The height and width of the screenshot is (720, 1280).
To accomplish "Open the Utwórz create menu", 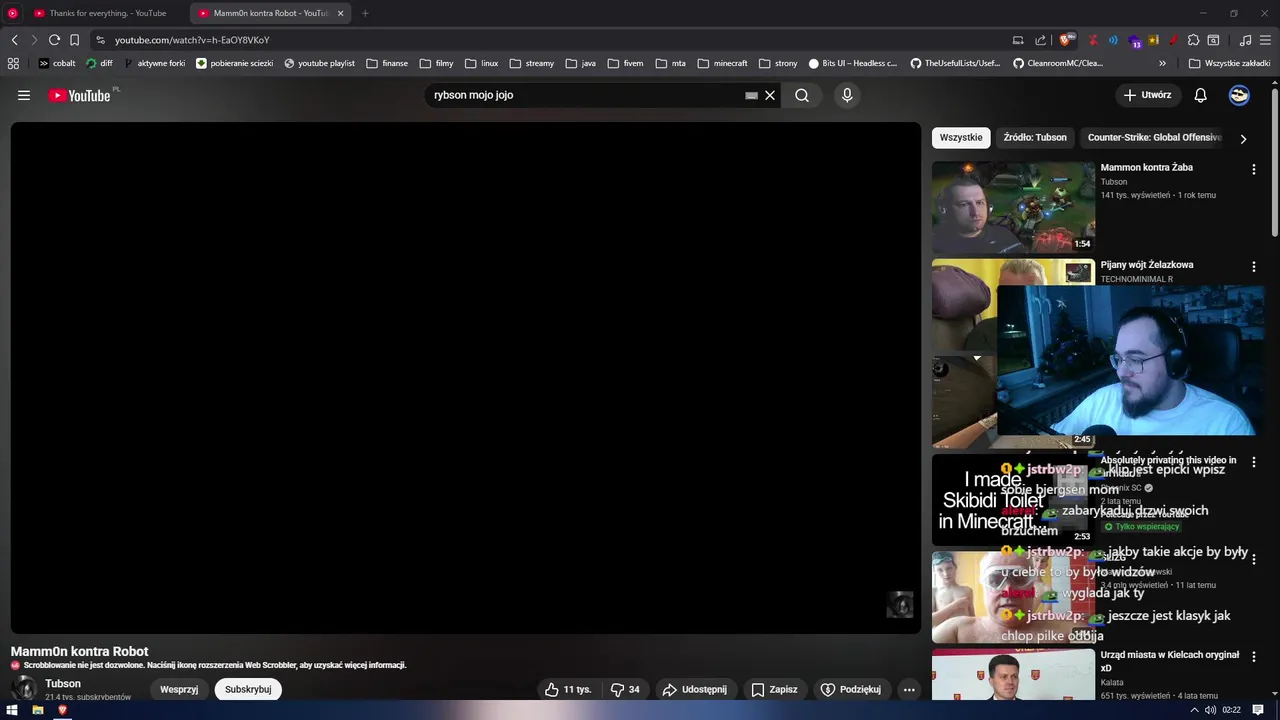I will (1147, 95).
